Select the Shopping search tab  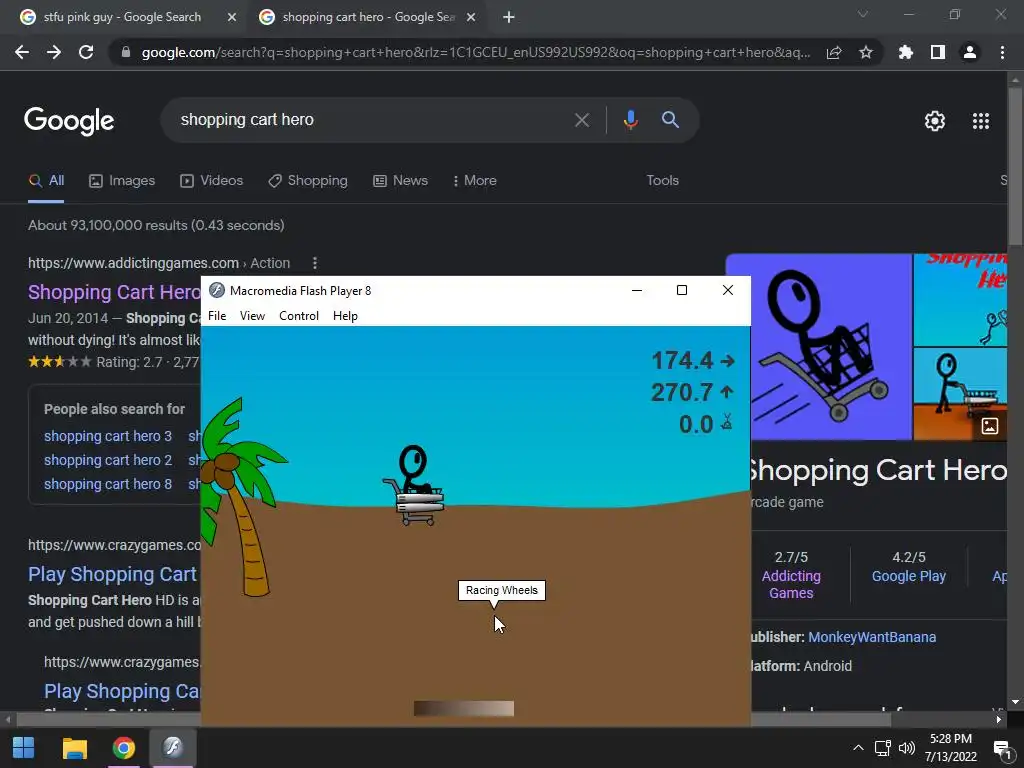click(x=308, y=181)
